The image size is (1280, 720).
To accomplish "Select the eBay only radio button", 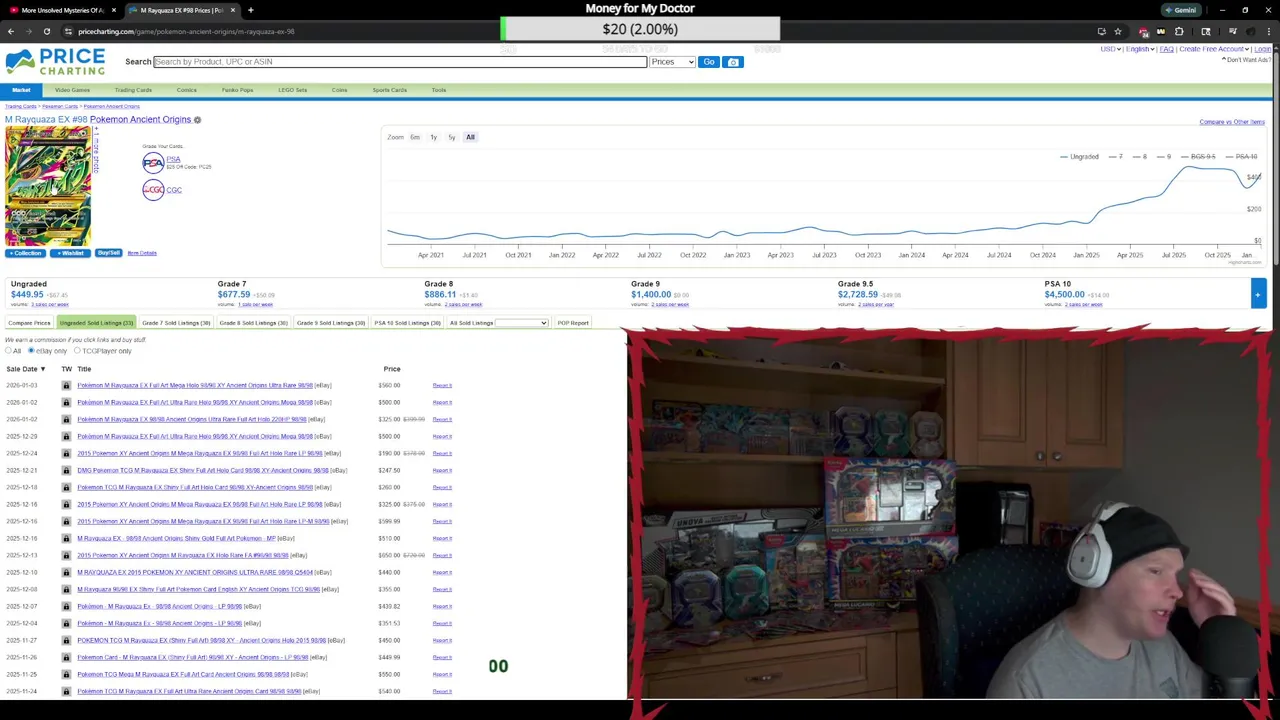I will (x=31, y=351).
